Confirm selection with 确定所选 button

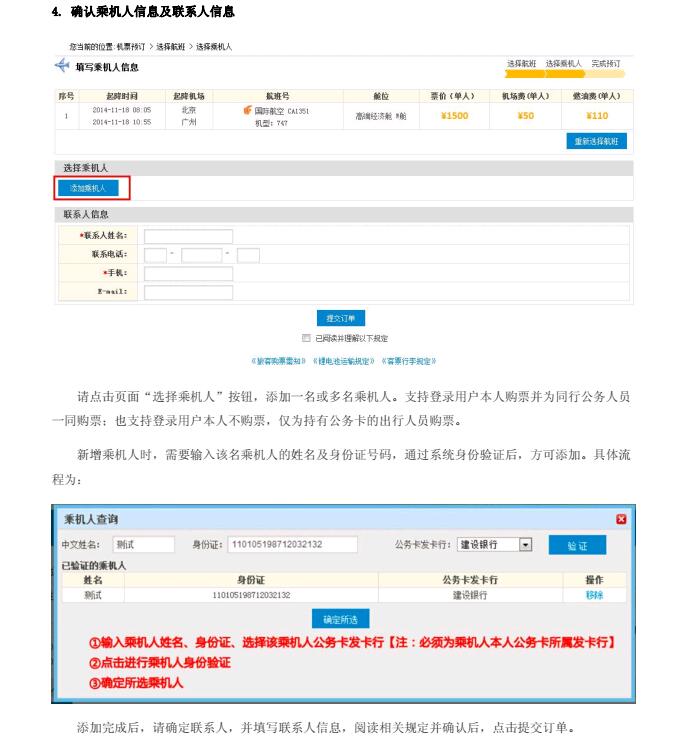coord(341,618)
